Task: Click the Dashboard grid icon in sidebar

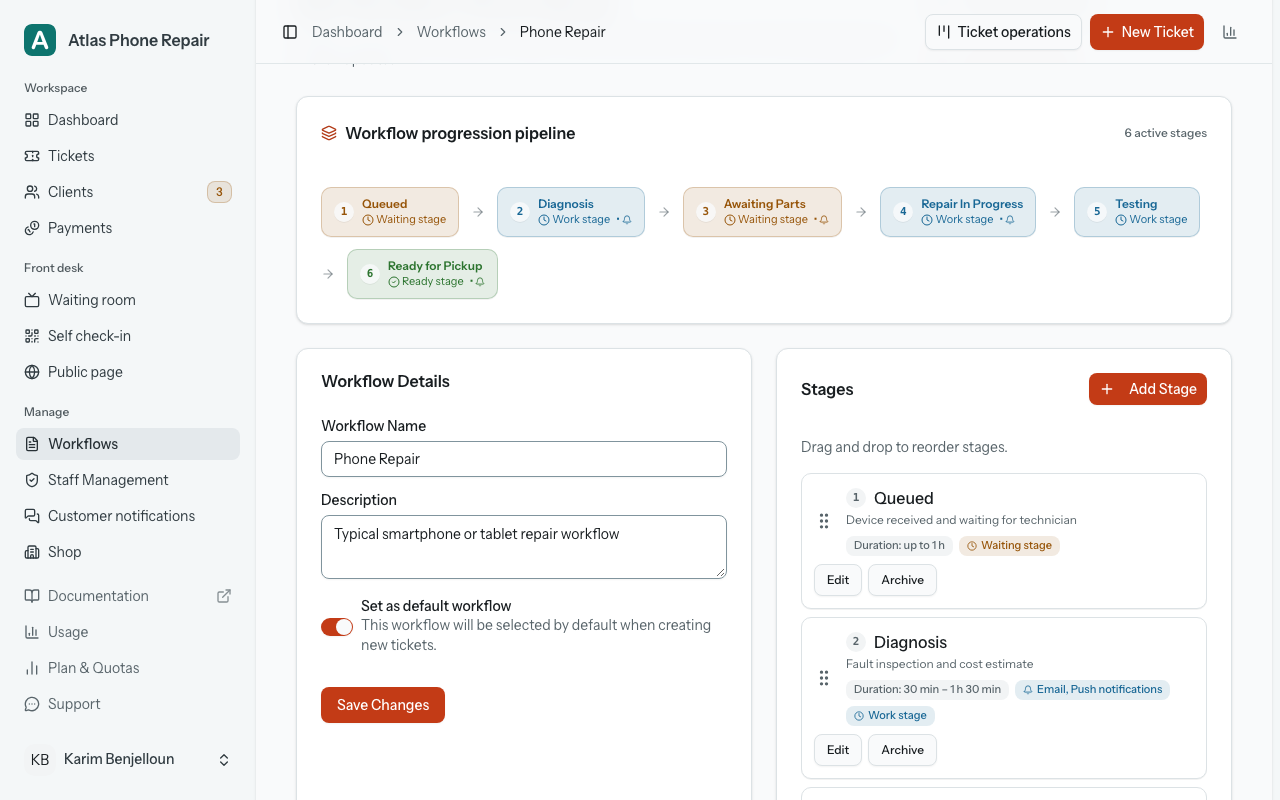Action: 32,120
